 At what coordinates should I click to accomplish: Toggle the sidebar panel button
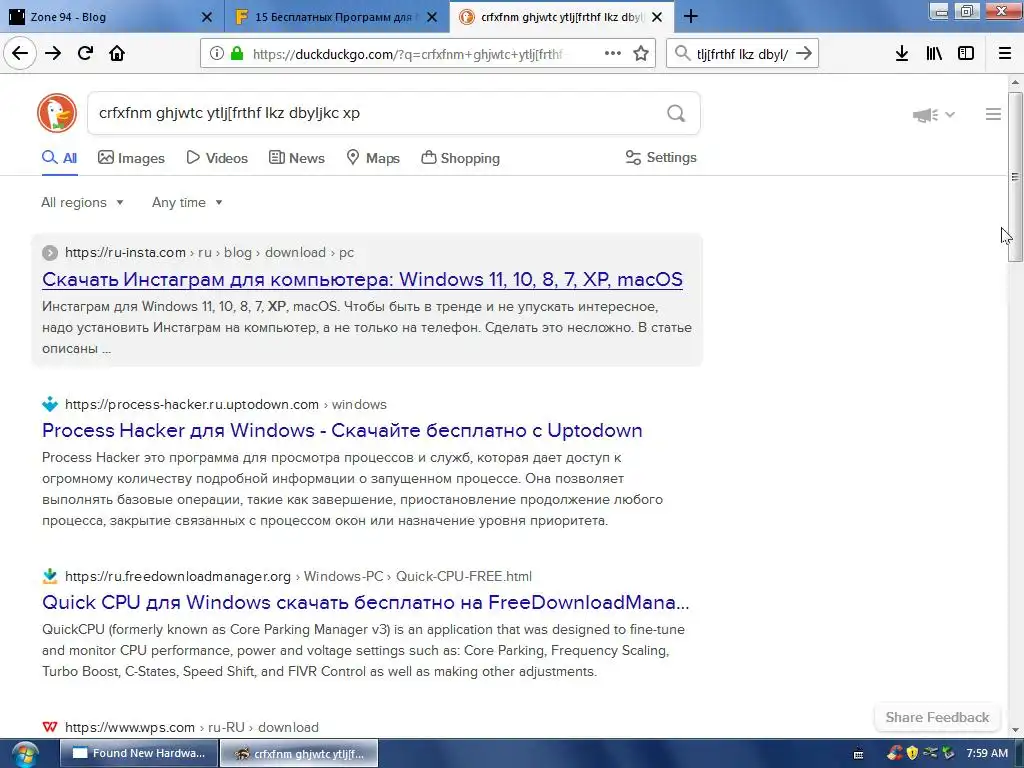[966, 54]
